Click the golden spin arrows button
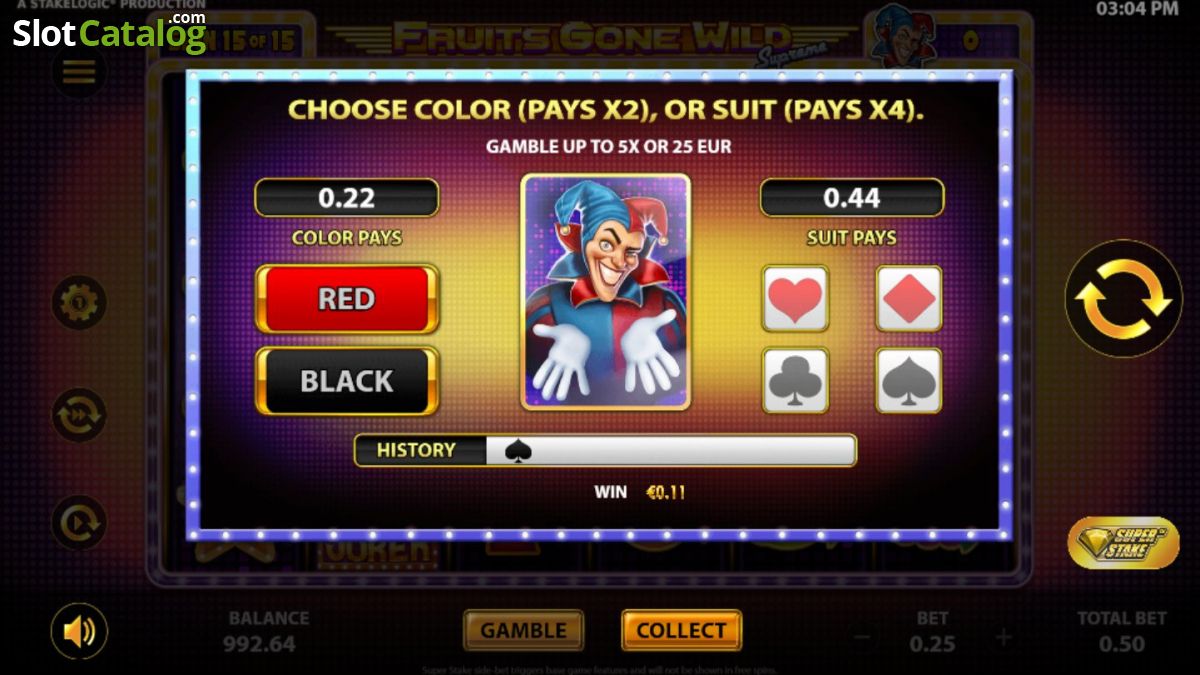The width and height of the screenshot is (1200, 675). click(1123, 298)
